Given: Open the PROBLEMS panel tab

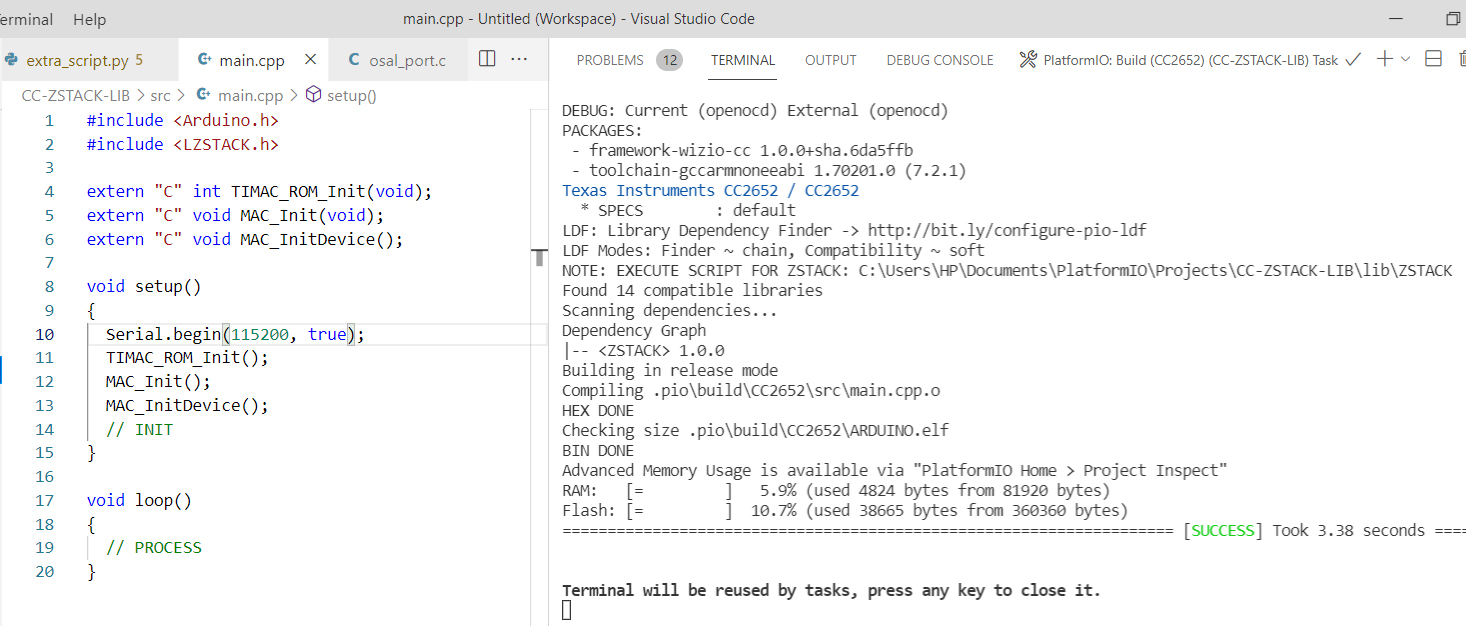Looking at the screenshot, I should [x=610, y=60].
